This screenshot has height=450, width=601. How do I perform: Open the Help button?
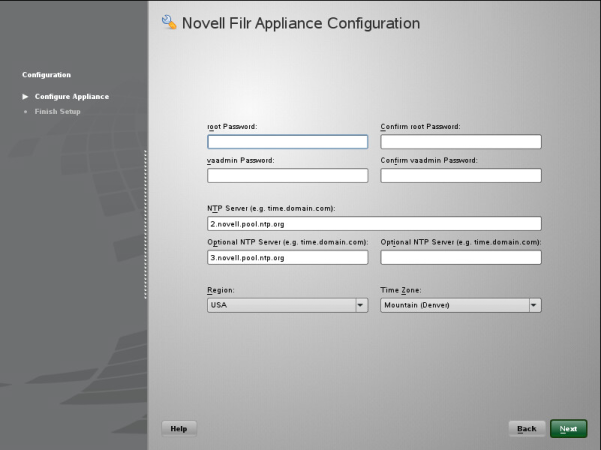point(179,429)
